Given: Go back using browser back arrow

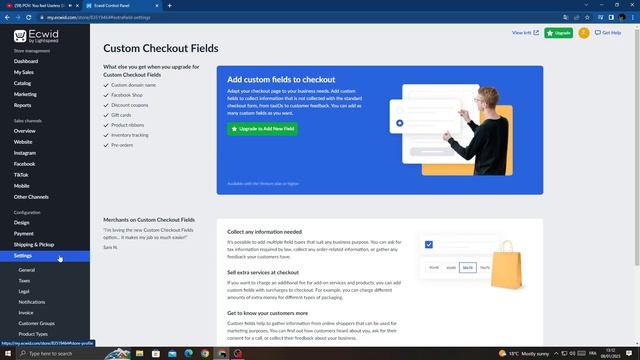Looking at the screenshot, I should [x=7, y=18].
